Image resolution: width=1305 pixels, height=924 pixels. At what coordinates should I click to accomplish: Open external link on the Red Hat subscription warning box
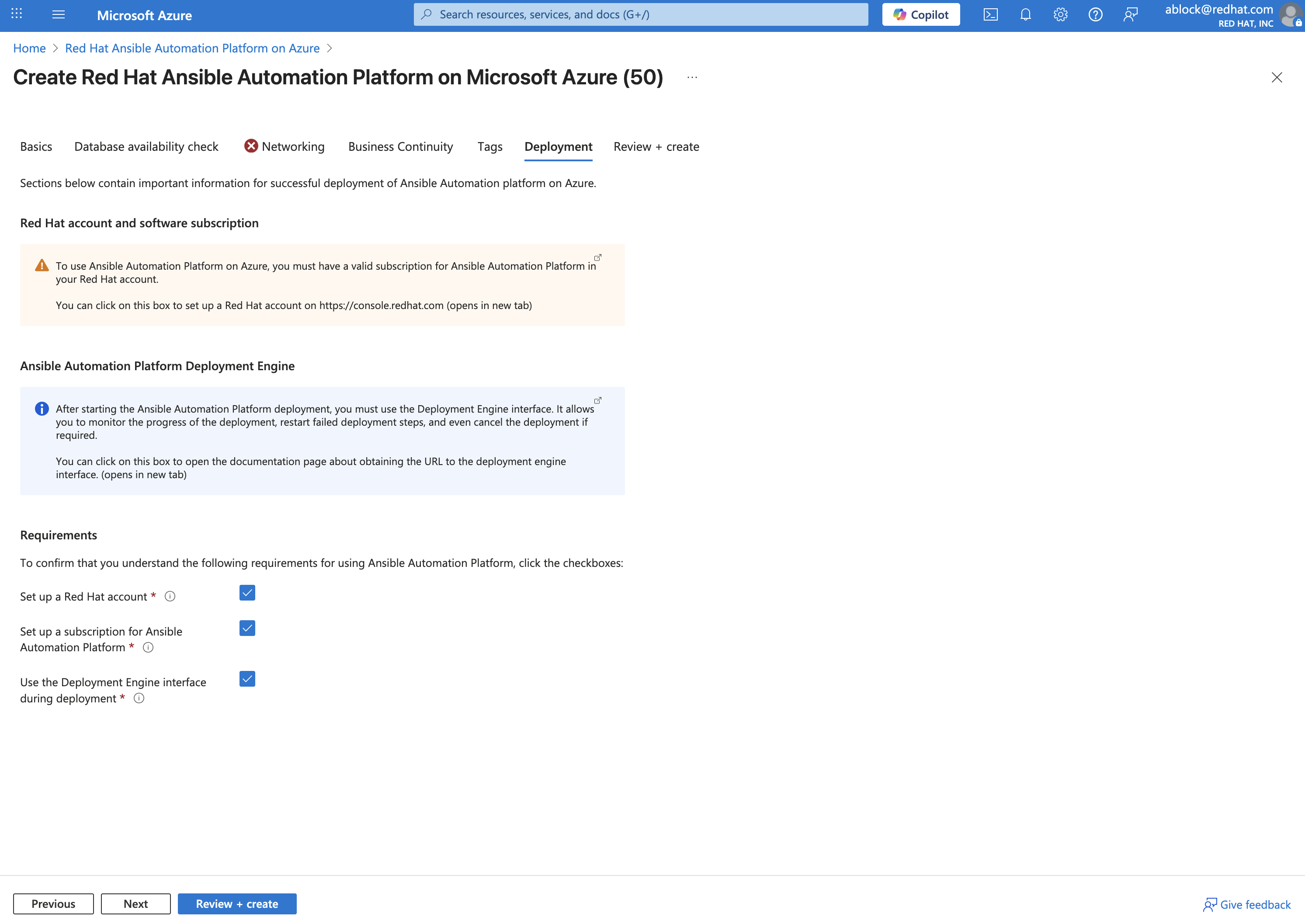[x=597, y=257]
